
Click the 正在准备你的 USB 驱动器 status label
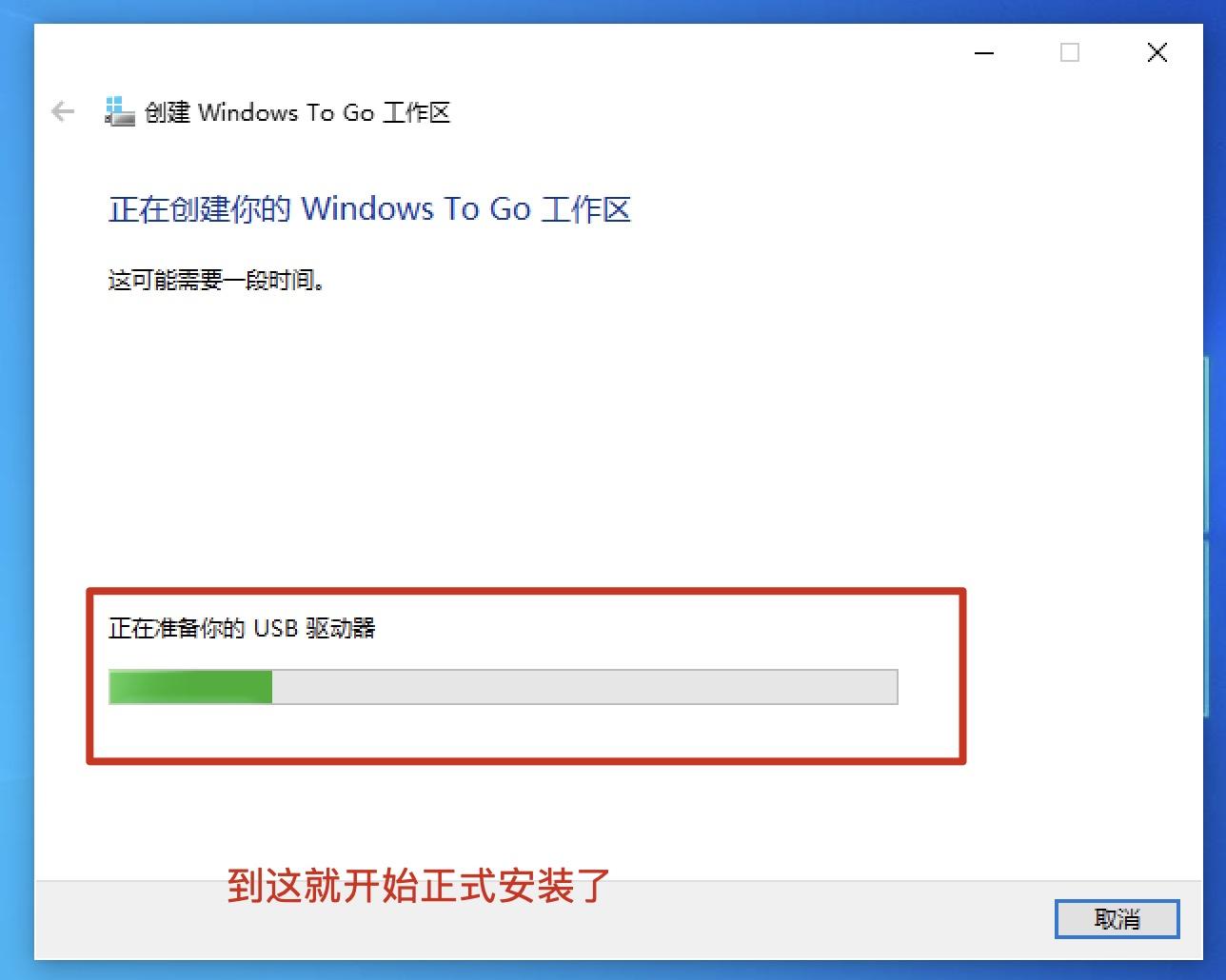tap(242, 628)
